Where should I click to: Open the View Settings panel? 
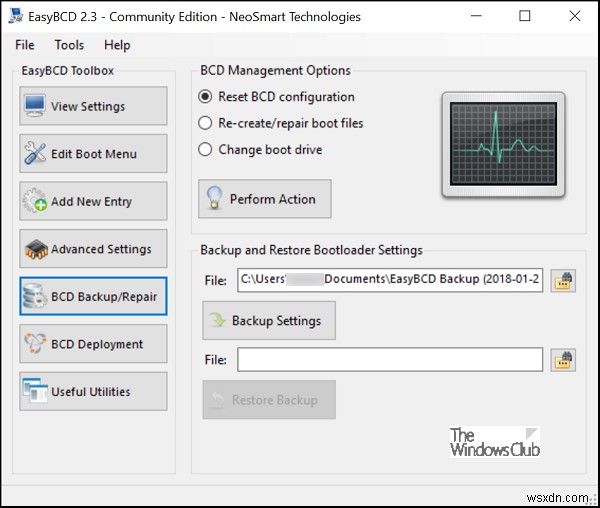coord(93,106)
